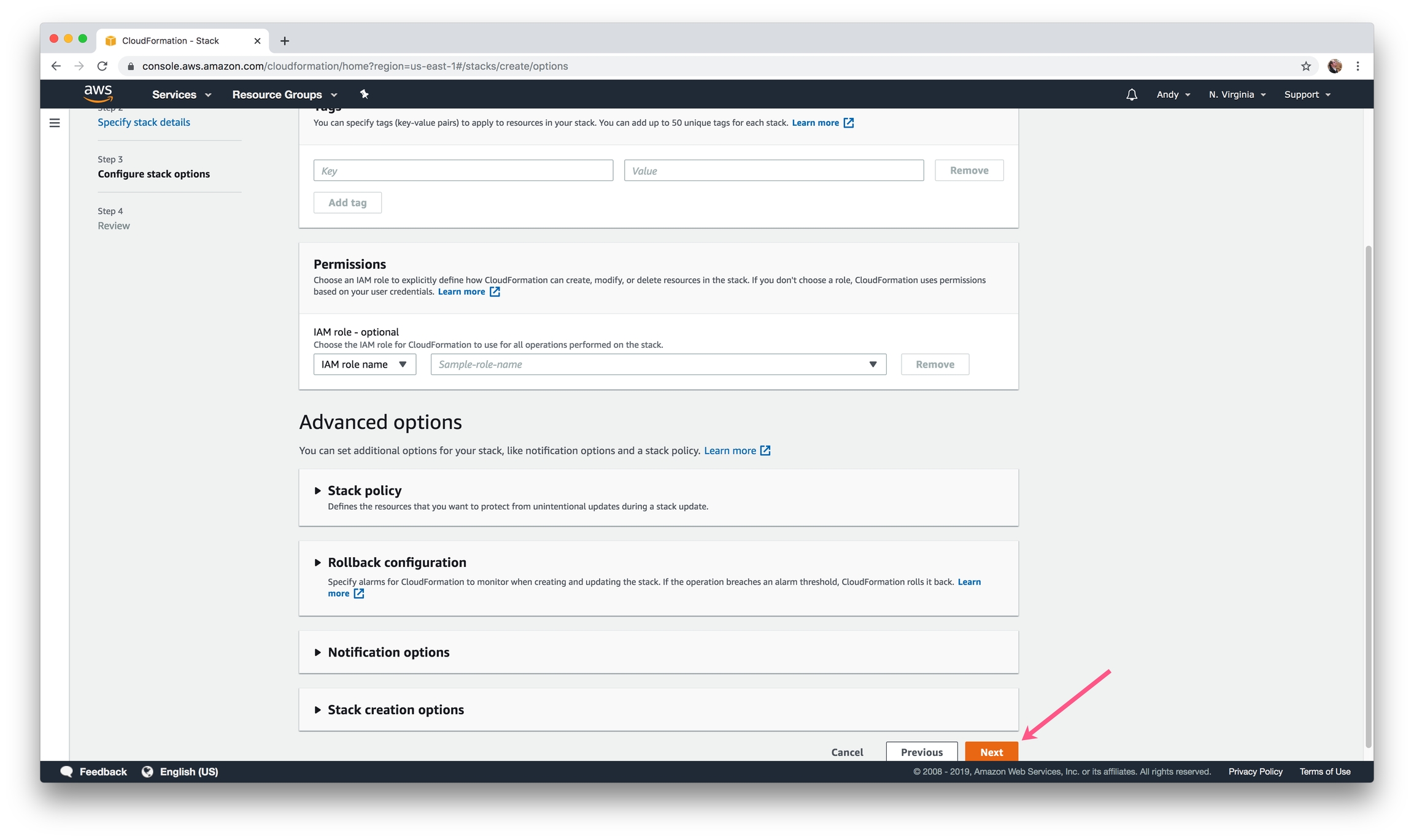Click the pin shortcuts icon in AWS navbar

point(365,94)
